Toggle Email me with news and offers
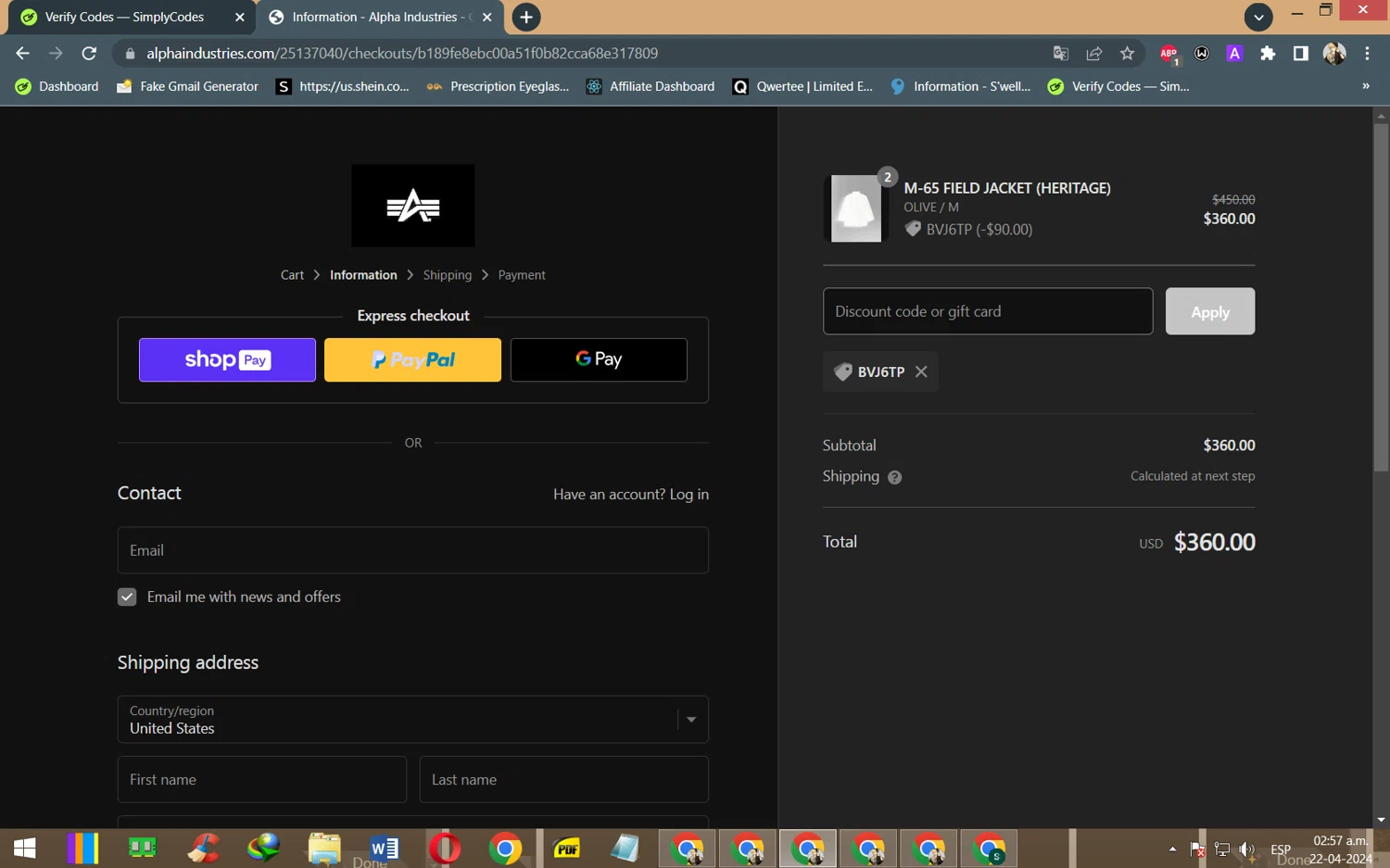The height and width of the screenshot is (868, 1390). (x=127, y=598)
